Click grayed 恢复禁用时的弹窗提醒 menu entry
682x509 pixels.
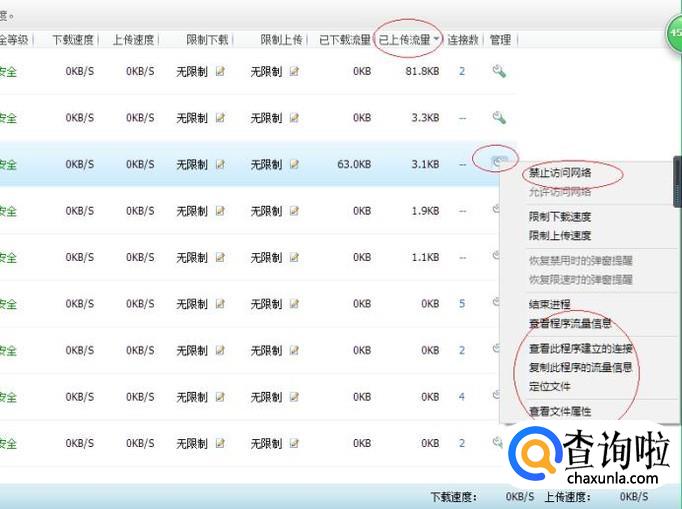coord(581,261)
